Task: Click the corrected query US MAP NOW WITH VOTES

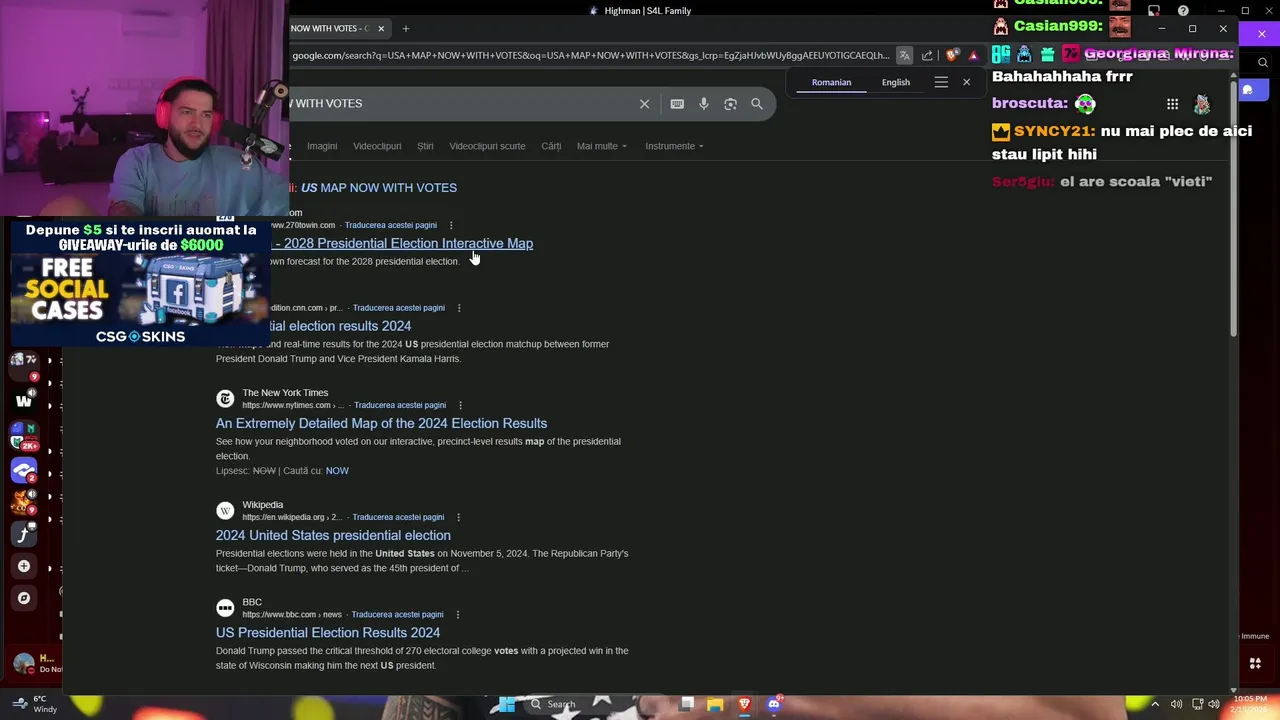Action: tap(379, 188)
